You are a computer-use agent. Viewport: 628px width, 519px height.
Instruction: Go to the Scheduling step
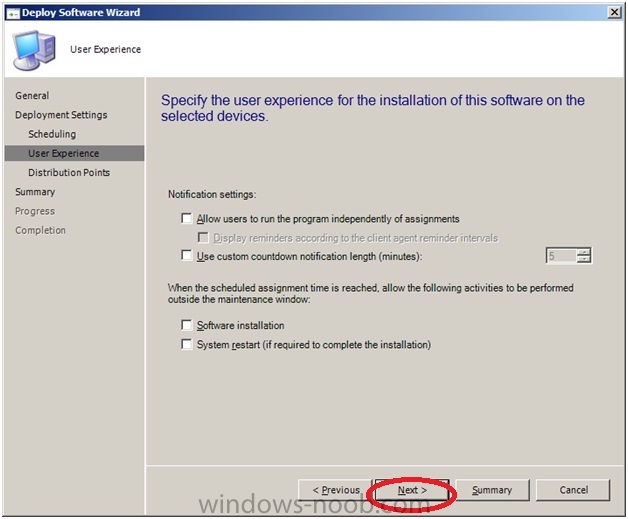click(52, 134)
